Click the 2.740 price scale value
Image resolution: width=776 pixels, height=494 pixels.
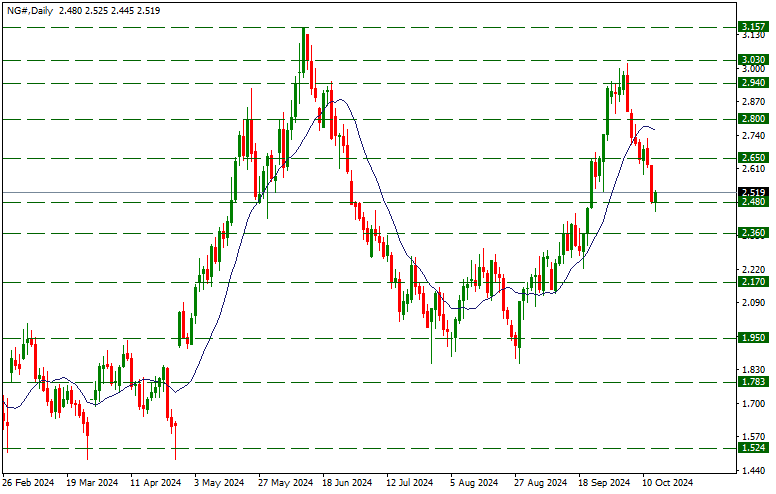(753, 136)
